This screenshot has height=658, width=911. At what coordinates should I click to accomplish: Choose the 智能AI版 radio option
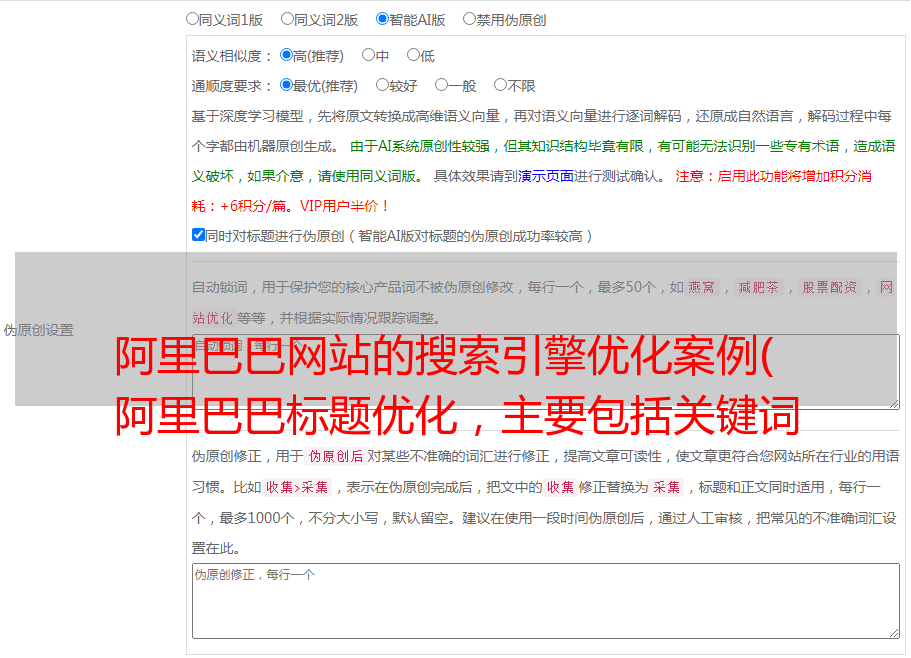(x=382, y=19)
